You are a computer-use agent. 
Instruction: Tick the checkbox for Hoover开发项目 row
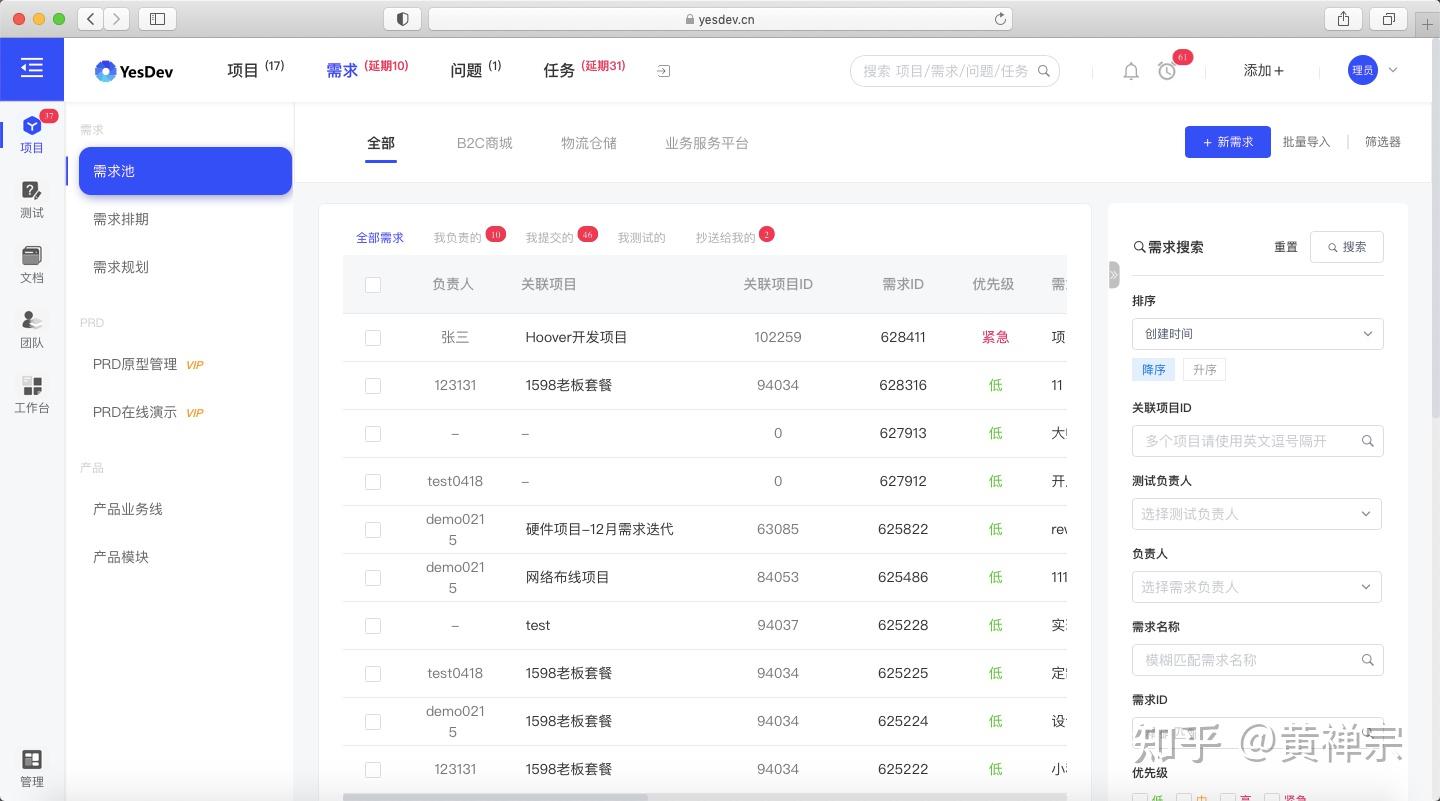pyautogui.click(x=373, y=338)
